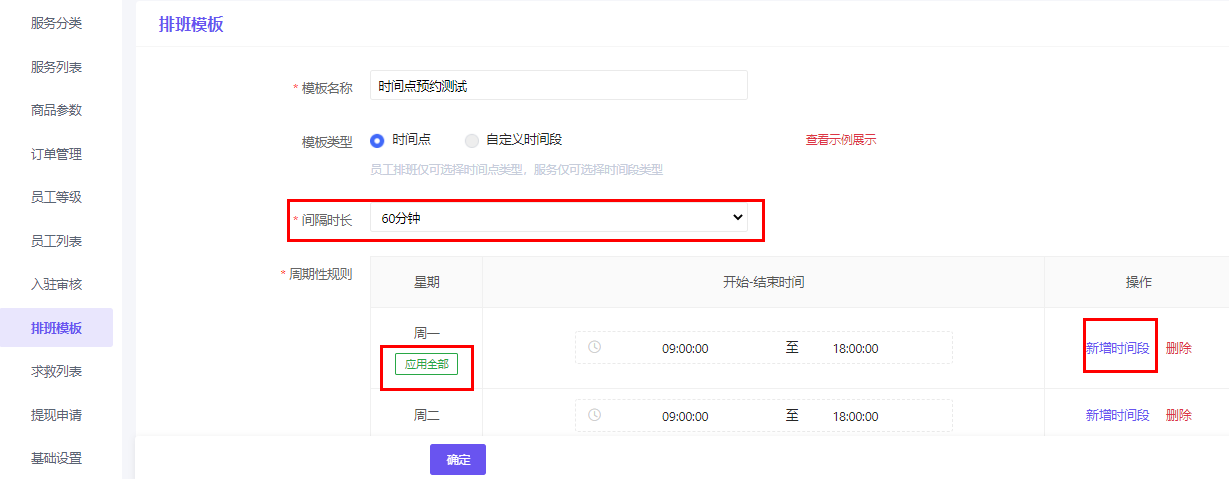Open the 间隔时长 dropdown showing 60分钟
This screenshot has height=479, width=1229.
pos(558,218)
